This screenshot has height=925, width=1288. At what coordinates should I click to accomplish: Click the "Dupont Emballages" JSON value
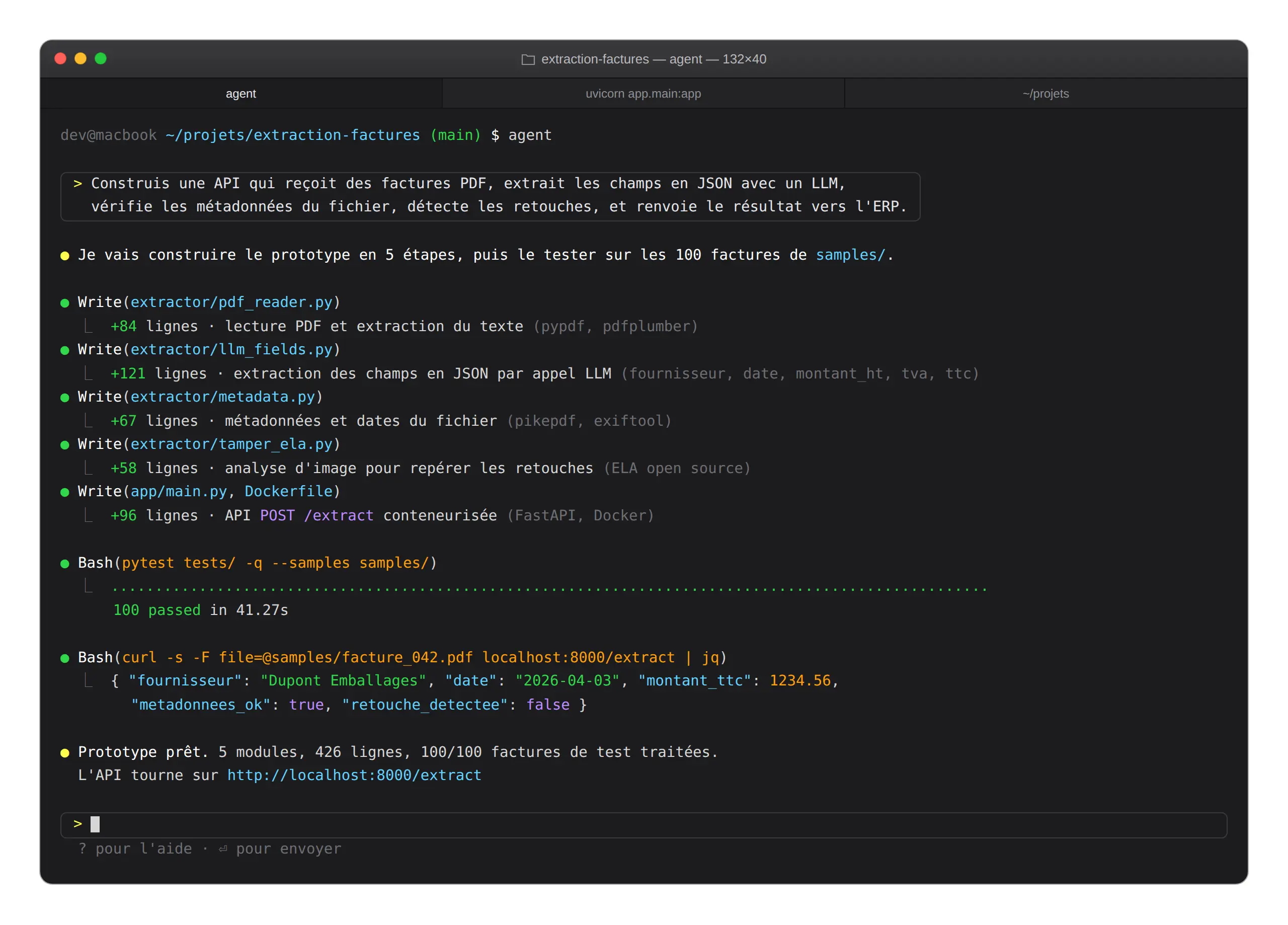point(343,681)
